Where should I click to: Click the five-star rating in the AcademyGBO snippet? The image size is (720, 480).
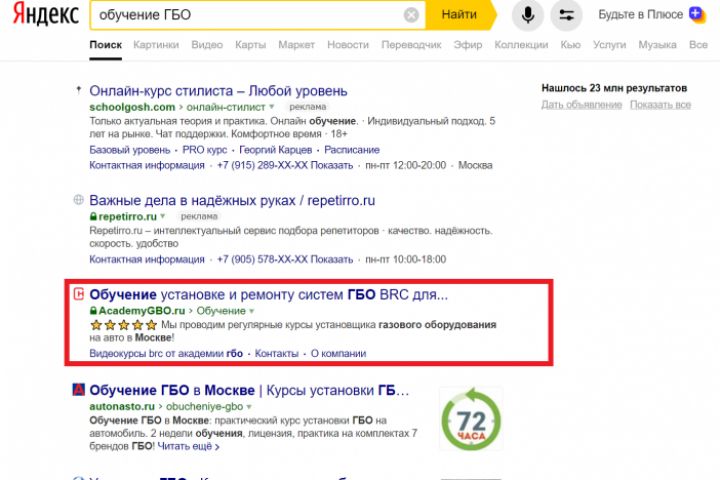click(x=124, y=325)
